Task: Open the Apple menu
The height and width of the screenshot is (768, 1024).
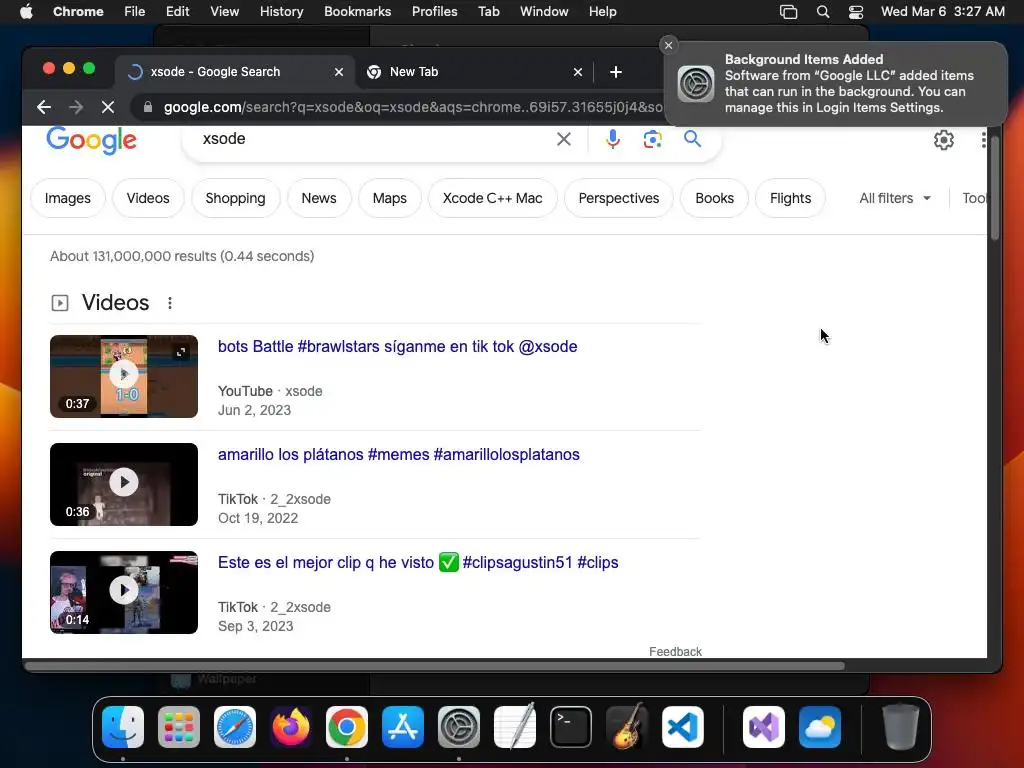Action: click(x=26, y=12)
